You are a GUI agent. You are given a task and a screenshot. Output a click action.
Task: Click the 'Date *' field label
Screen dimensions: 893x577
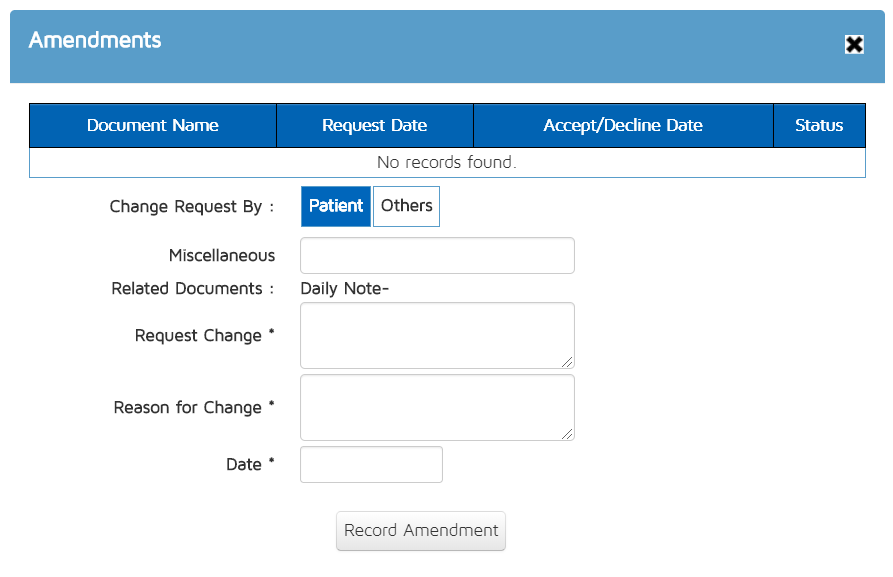point(250,464)
